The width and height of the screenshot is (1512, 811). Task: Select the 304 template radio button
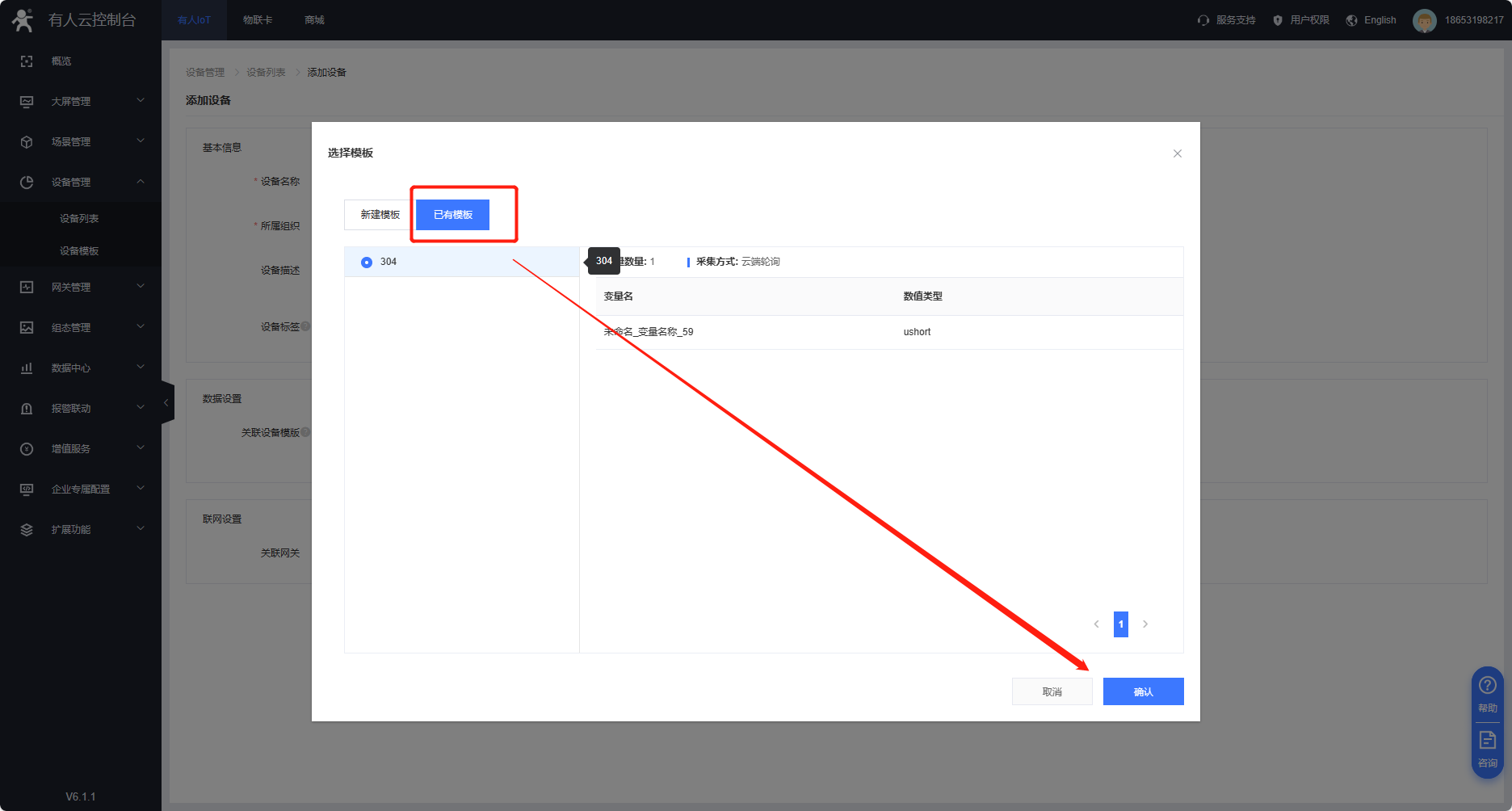[x=367, y=263]
